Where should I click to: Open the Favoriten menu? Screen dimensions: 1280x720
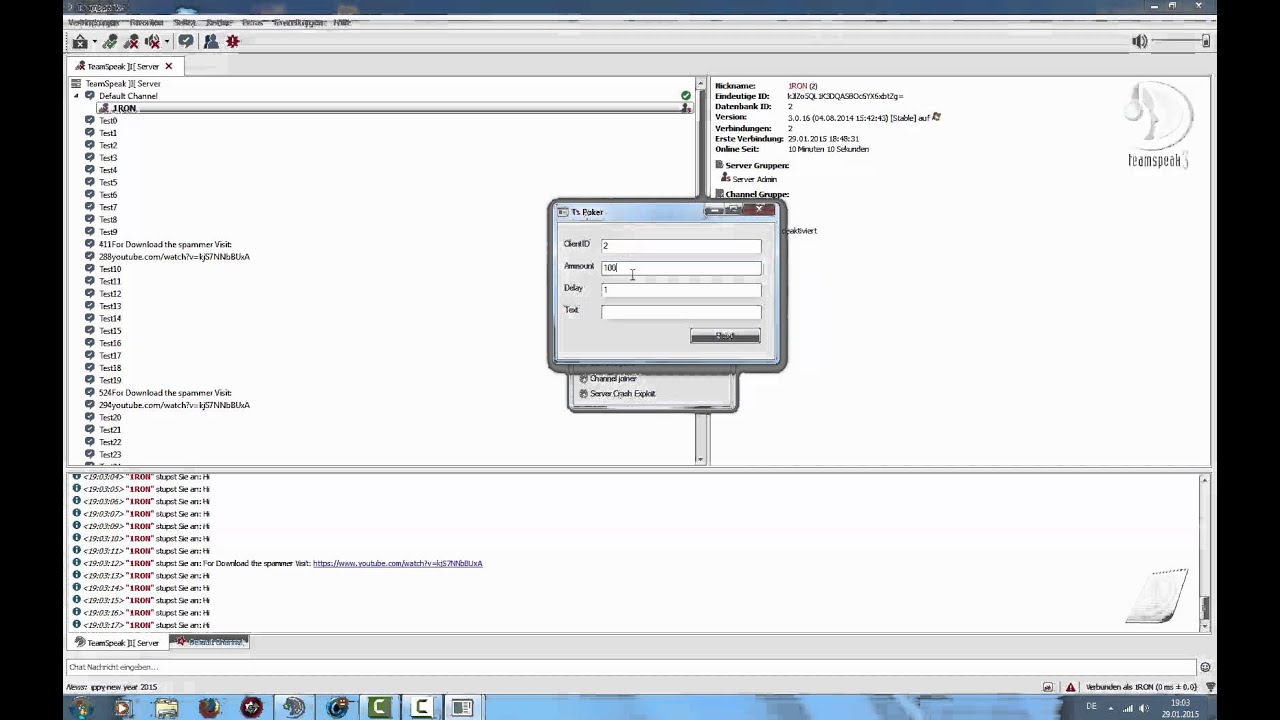pos(147,22)
